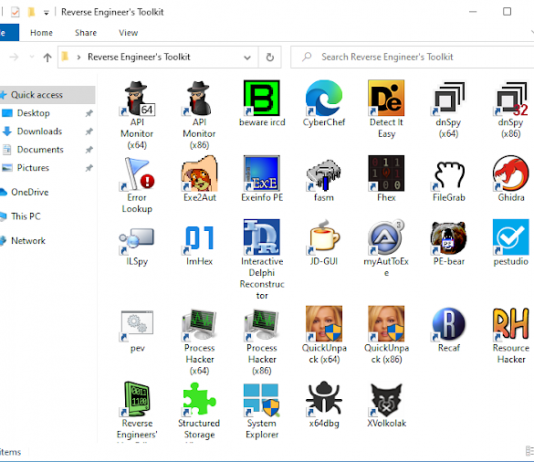534x462 pixels.
Task: Unpin Downloads using its pin icon
Action: [x=89, y=131]
